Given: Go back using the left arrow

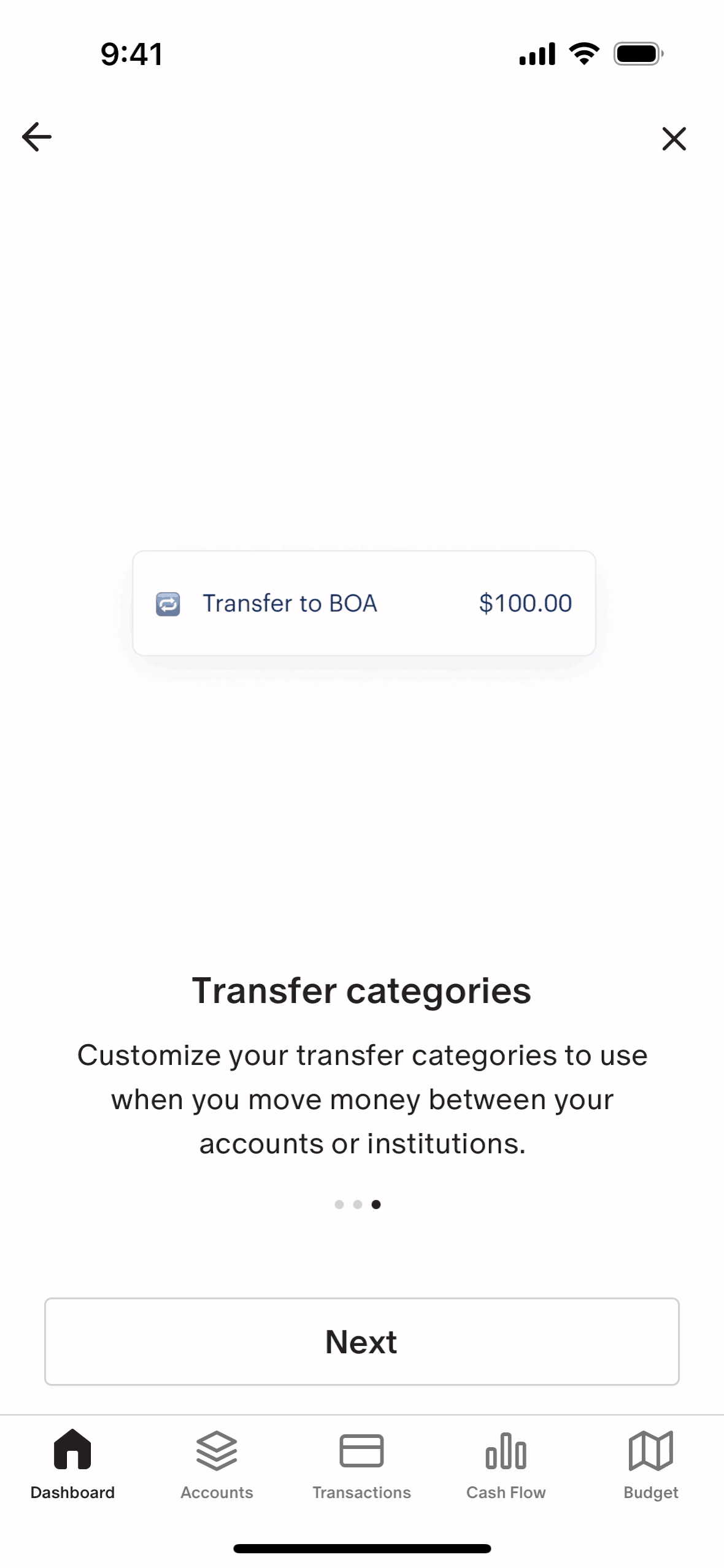Looking at the screenshot, I should click(x=37, y=137).
